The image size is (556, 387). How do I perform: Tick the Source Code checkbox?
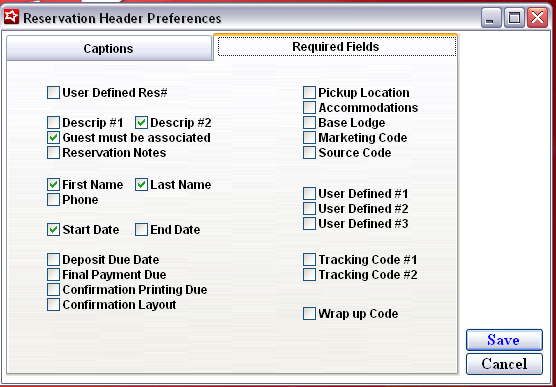click(309, 153)
